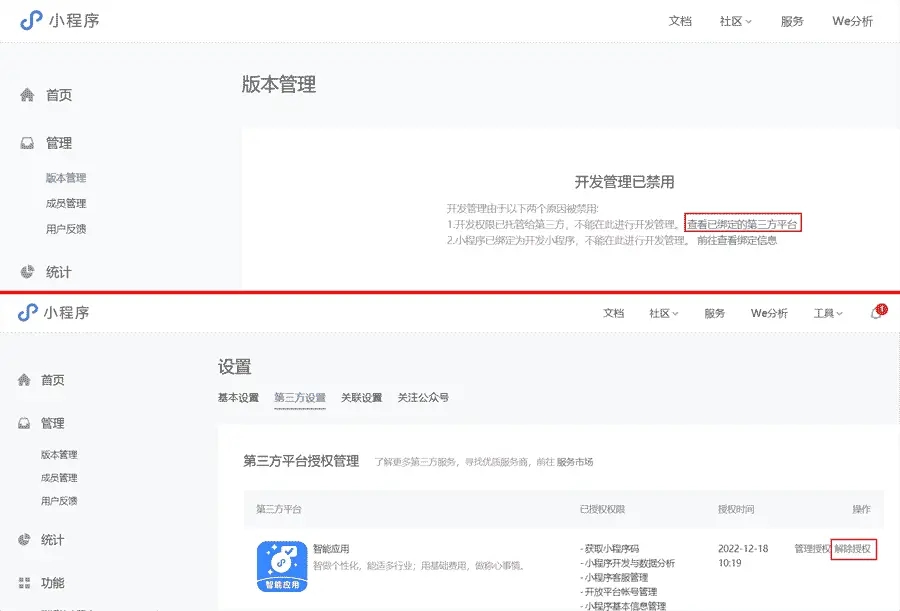Open the 社区 dropdown in the upper header

pos(735,21)
